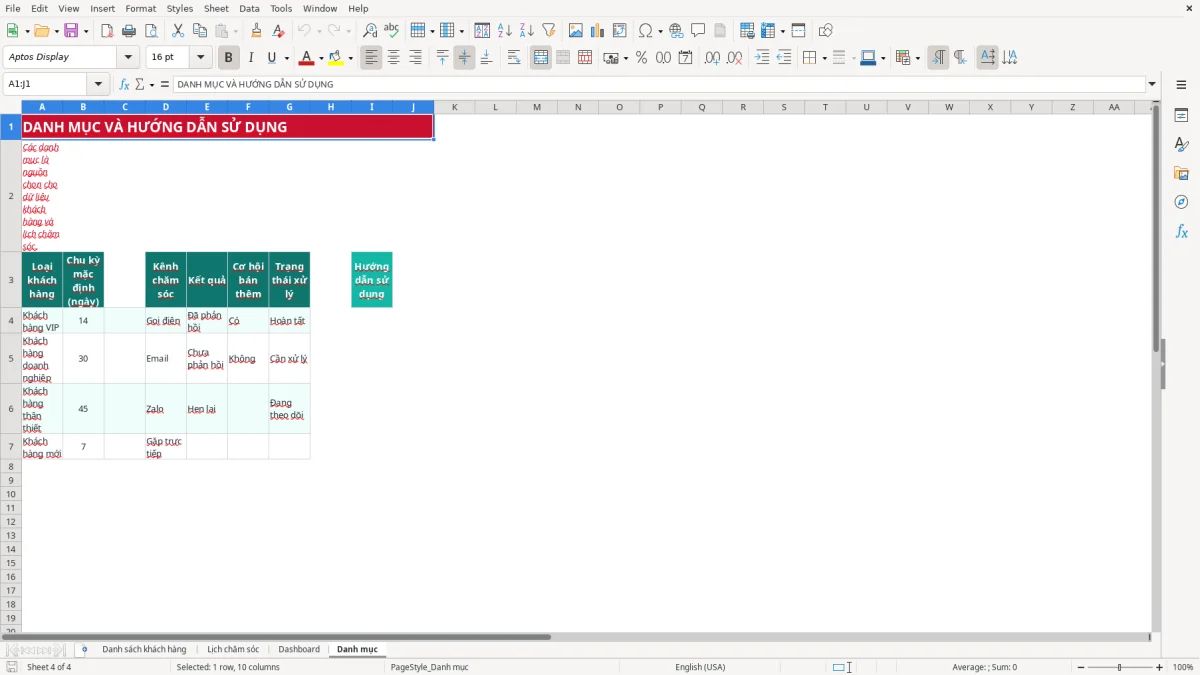Click the 100% zoom level
The image size is (1200, 675).
[x=1183, y=667]
